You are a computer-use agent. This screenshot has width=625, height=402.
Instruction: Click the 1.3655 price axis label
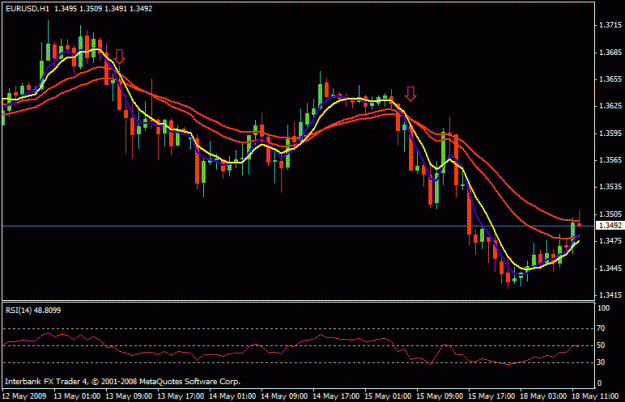coord(610,79)
